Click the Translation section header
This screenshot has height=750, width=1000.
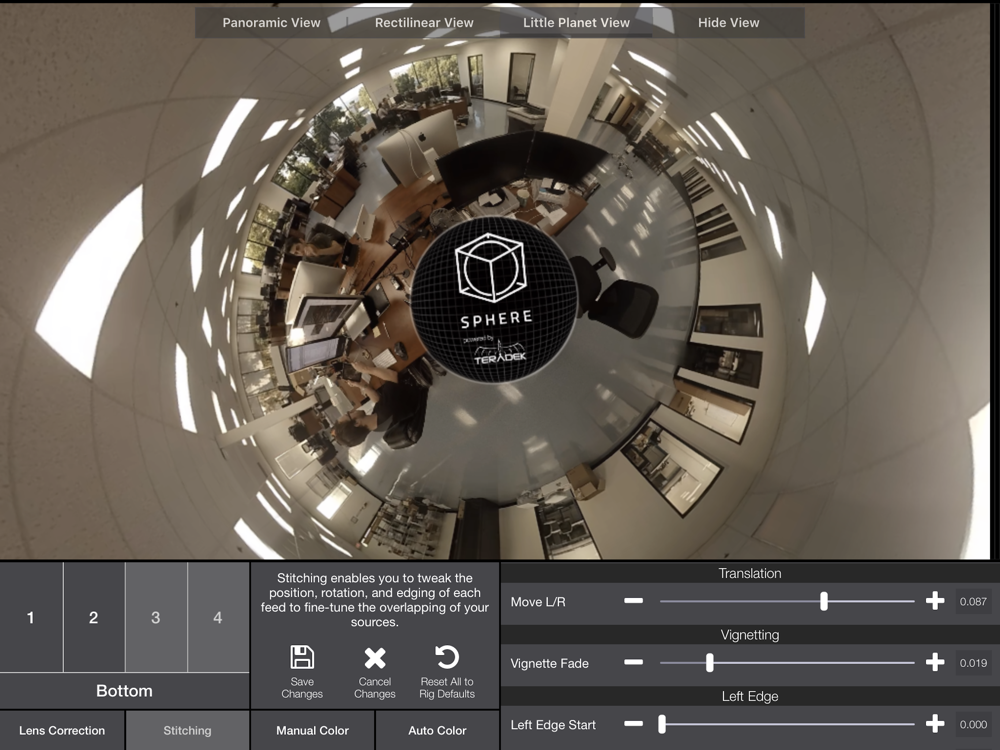[x=750, y=573]
